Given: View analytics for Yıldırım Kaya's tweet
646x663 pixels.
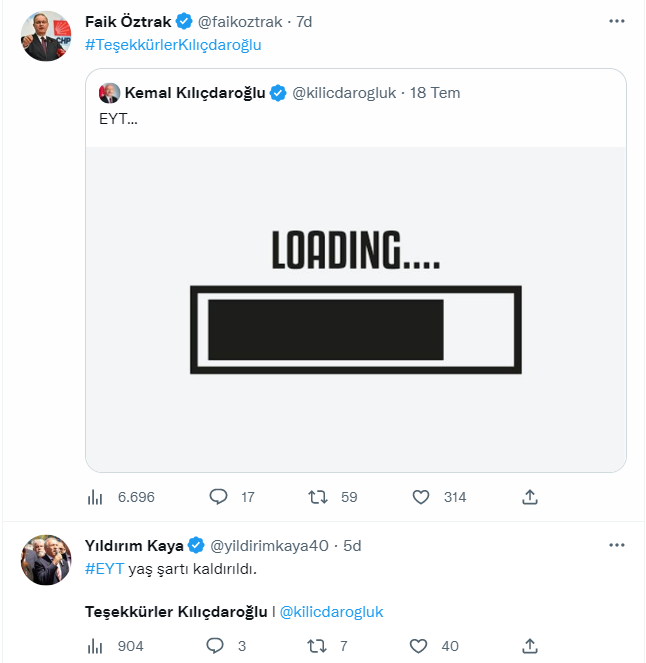Looking at the screenshot, I should (x=97, y=646).
